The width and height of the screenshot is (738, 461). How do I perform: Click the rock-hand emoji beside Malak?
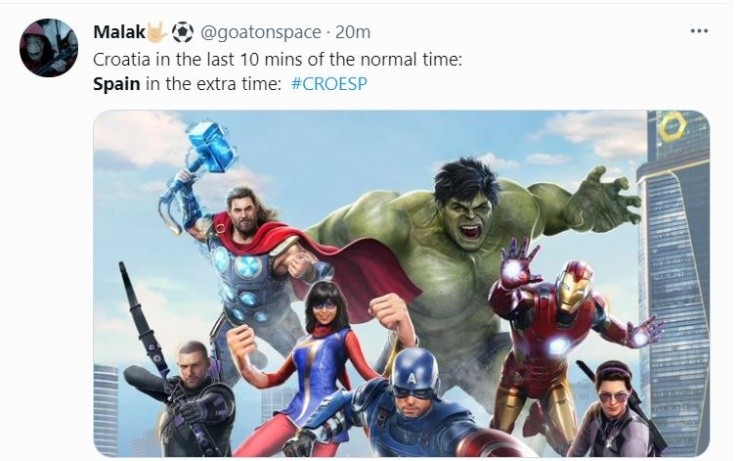(157, 32)
